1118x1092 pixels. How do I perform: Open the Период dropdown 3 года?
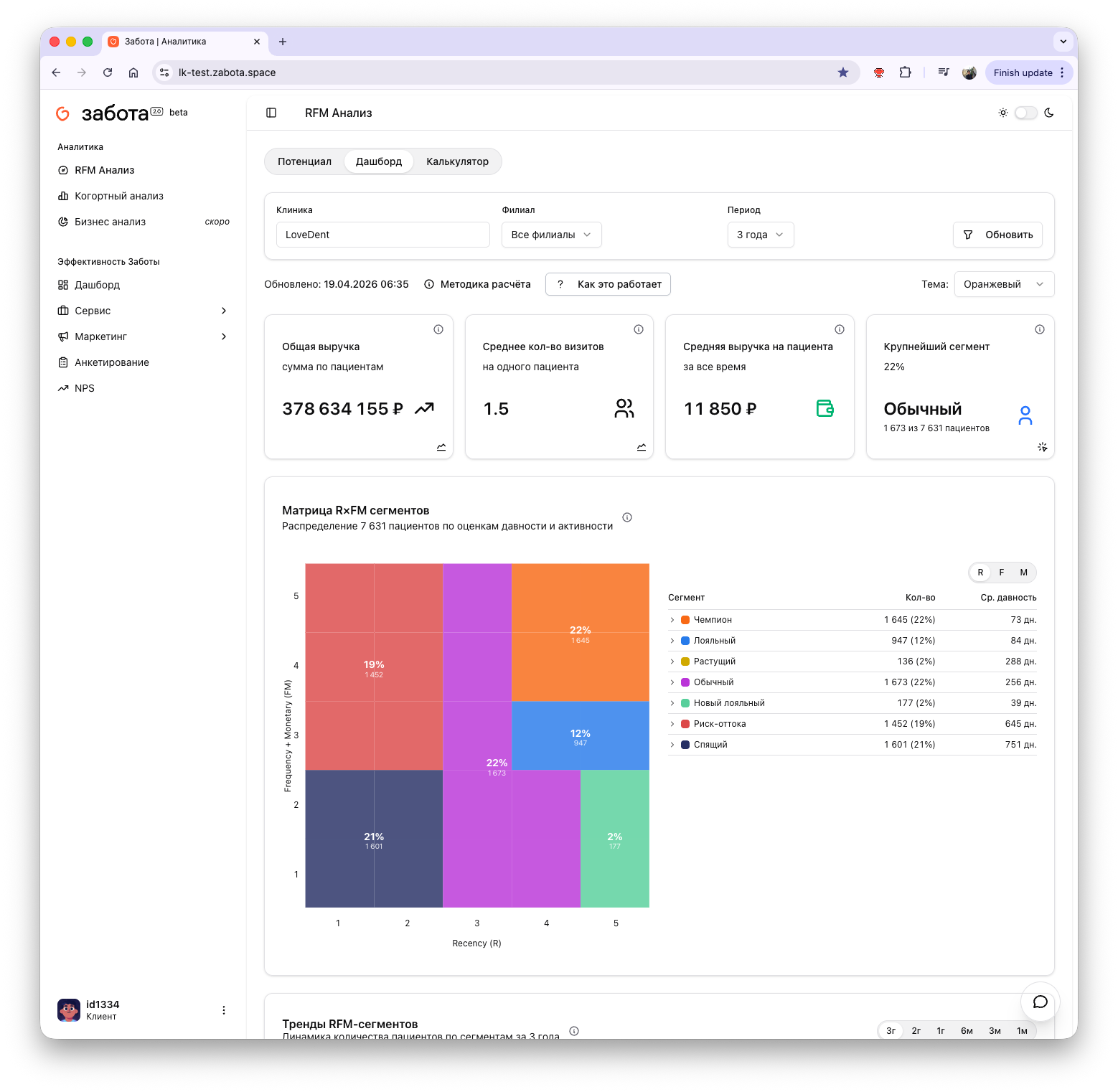click(x=760, y=235)
